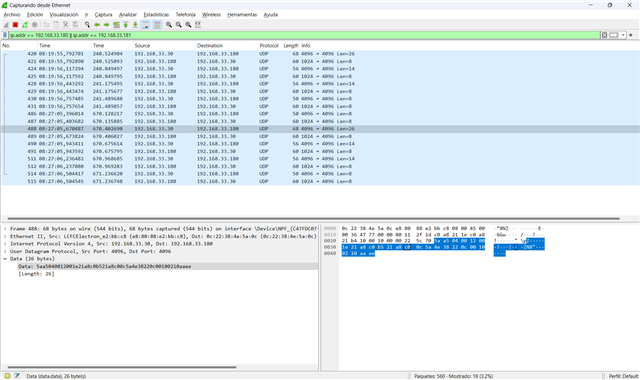Open the Wireless menu
640x380 pixels.
211,15
